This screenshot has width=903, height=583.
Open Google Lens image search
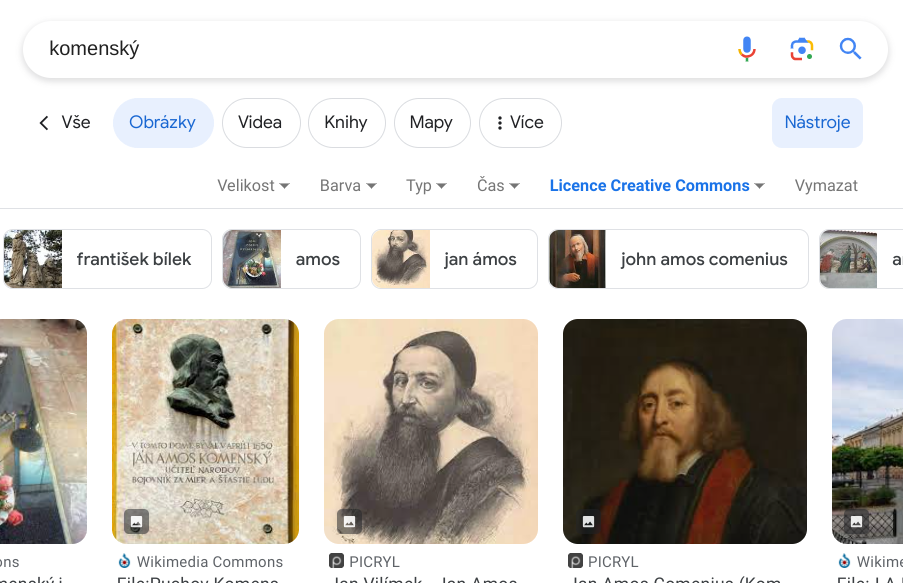coord(800,49)
